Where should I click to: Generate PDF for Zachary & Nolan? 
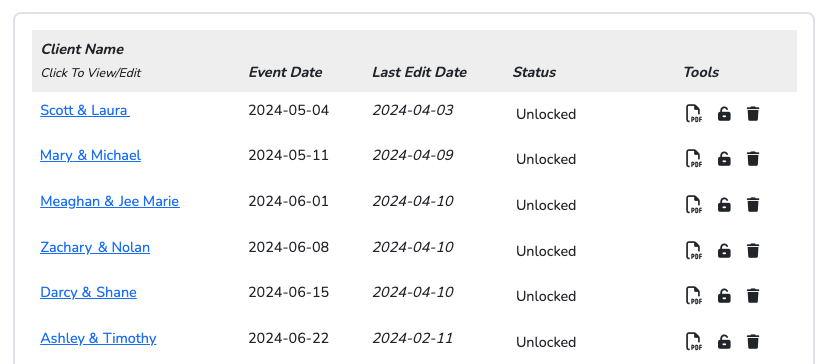(x=694, y=251)
